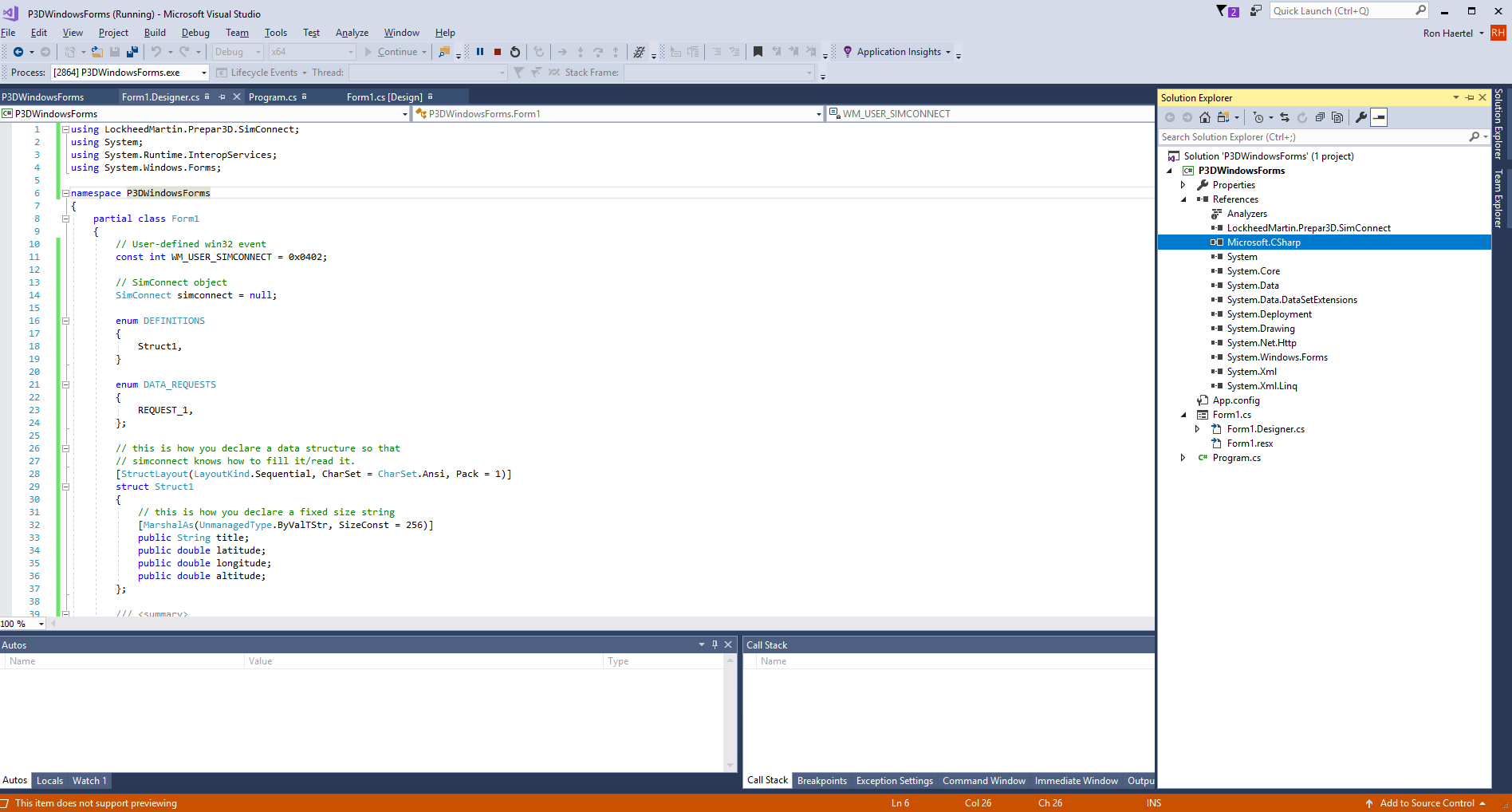Switch Solution Explorer solutions and folders view

1223,117
